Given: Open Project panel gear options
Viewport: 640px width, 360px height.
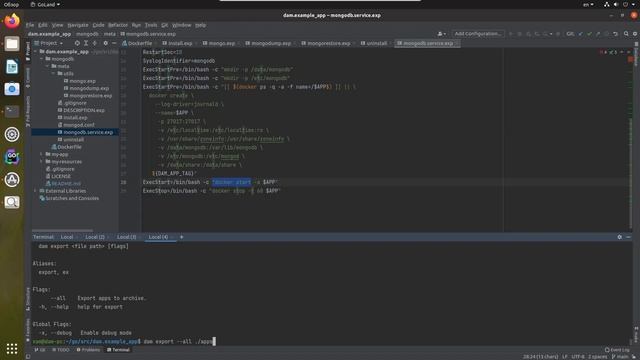Looking at the screenshot, I should (x=106, y=43).
